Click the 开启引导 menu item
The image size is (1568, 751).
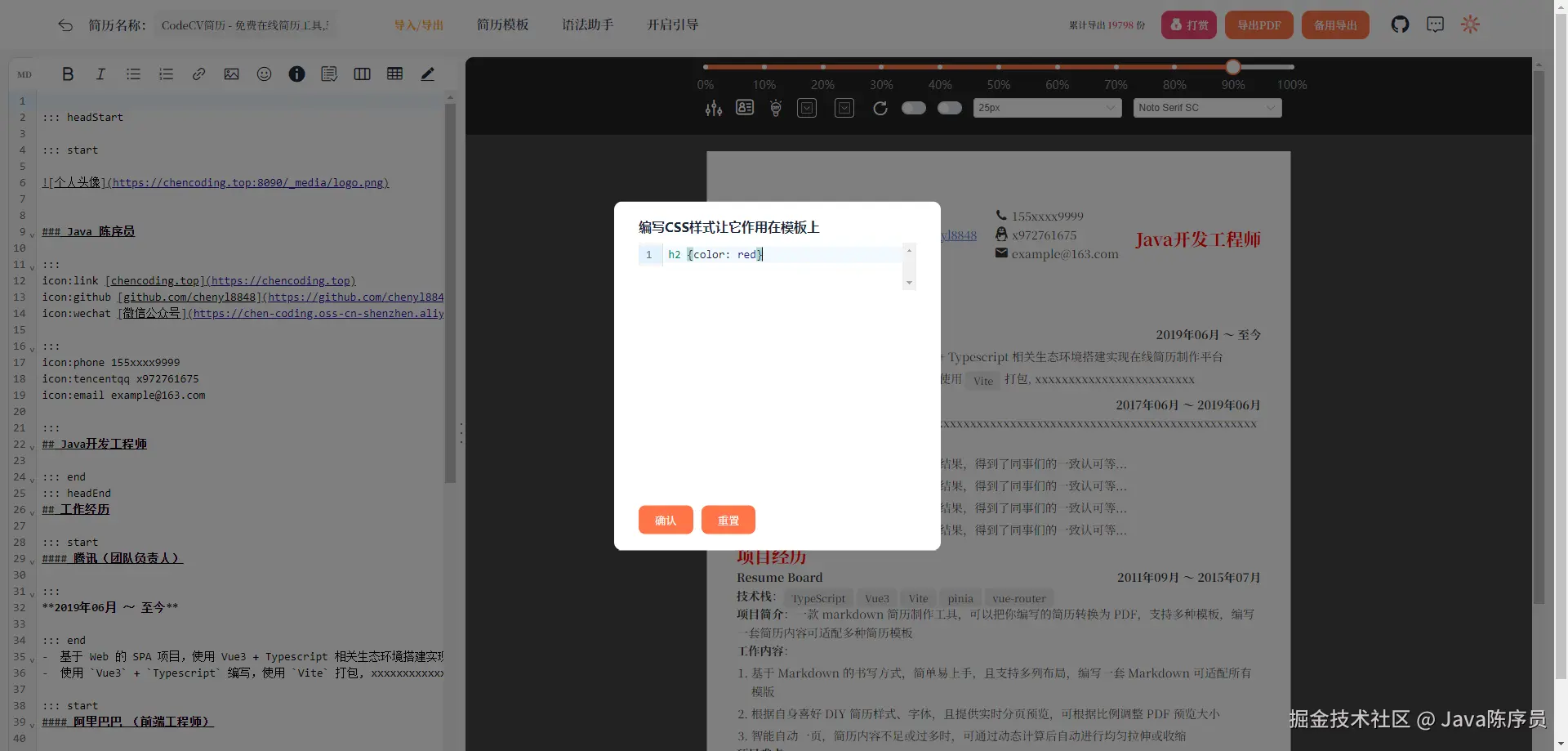(x=673, y=25)
